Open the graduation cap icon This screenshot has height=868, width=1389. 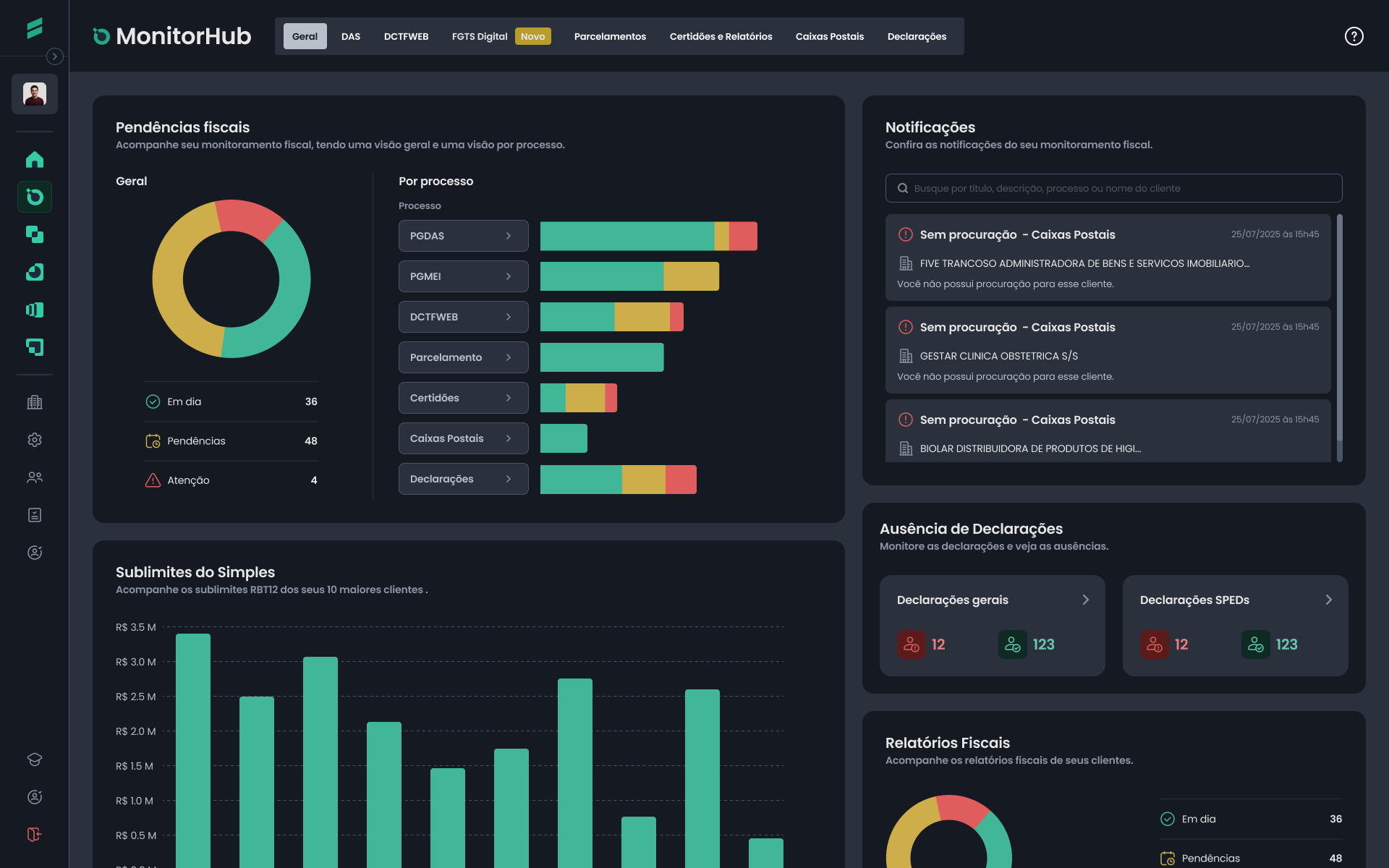[34, 759]
